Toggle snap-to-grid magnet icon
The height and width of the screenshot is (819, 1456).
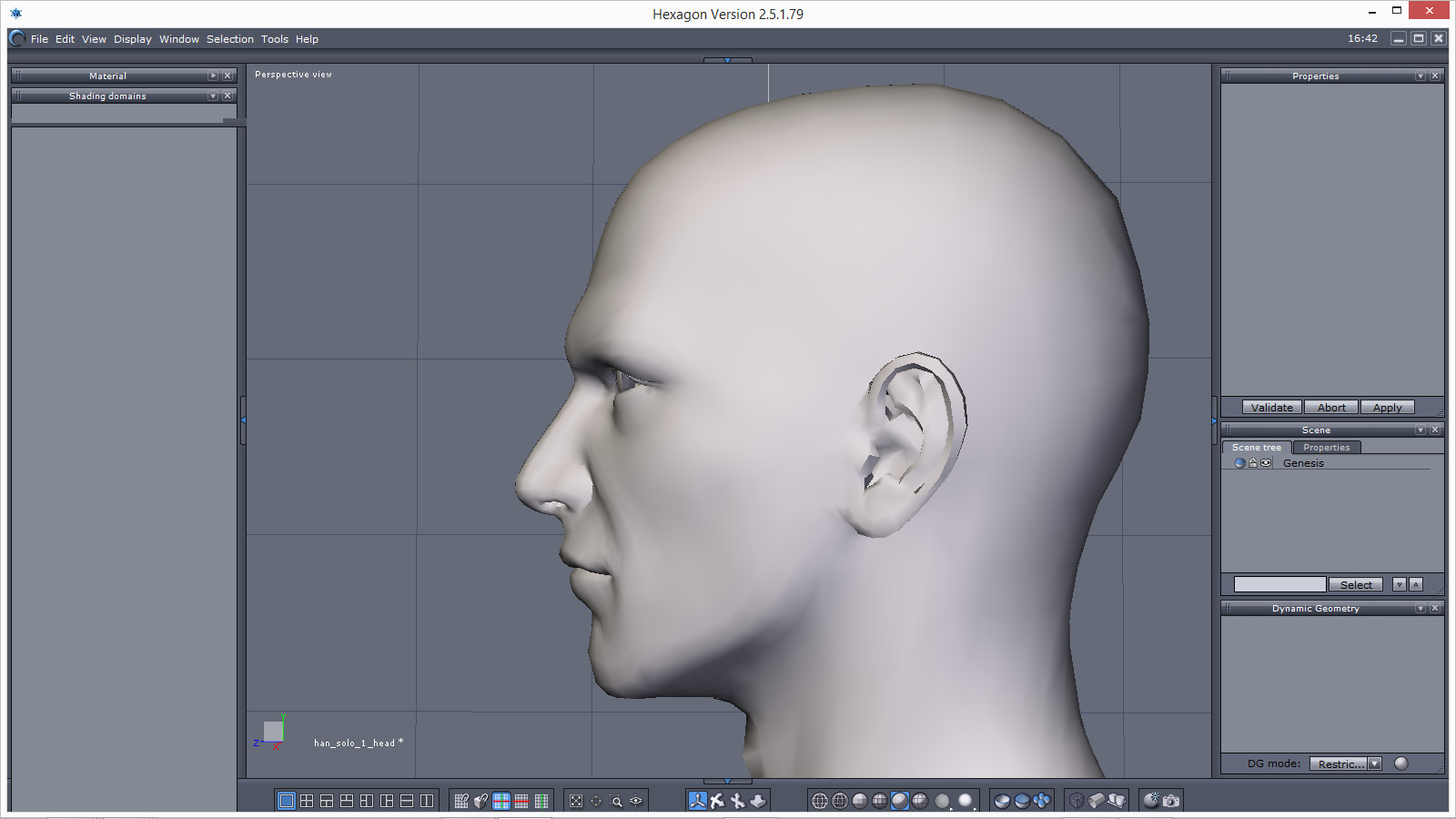click(461, 801)
